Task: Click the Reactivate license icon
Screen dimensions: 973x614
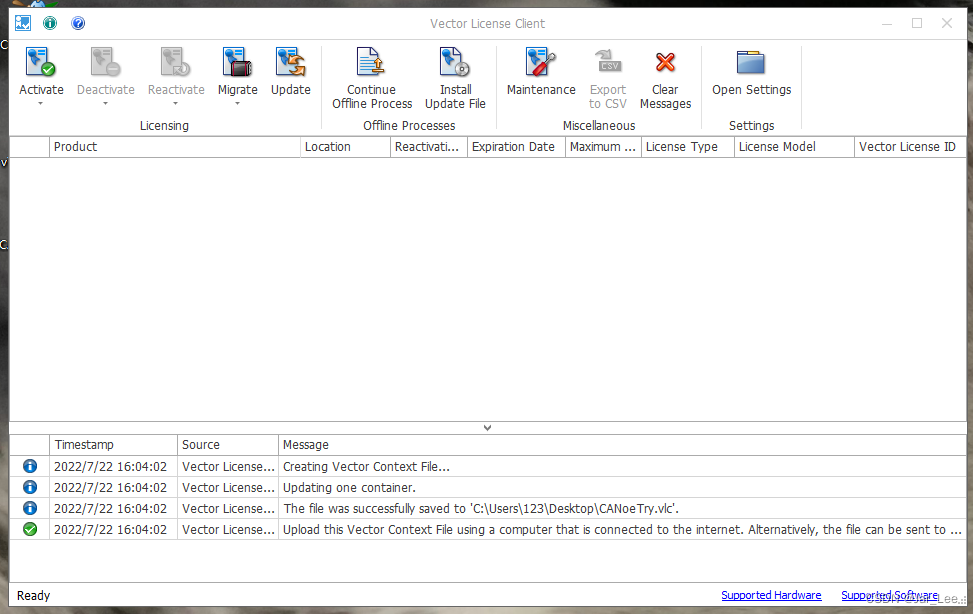Action: coord(176,62)
